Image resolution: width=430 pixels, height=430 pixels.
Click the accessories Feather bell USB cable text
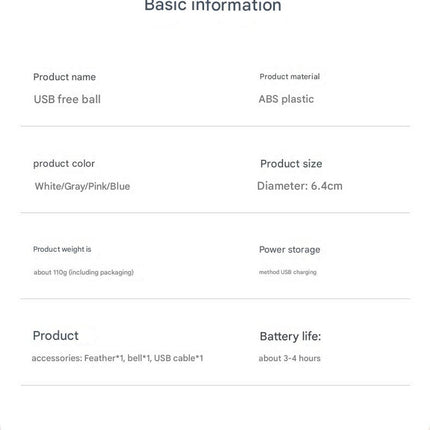point(117,358)
